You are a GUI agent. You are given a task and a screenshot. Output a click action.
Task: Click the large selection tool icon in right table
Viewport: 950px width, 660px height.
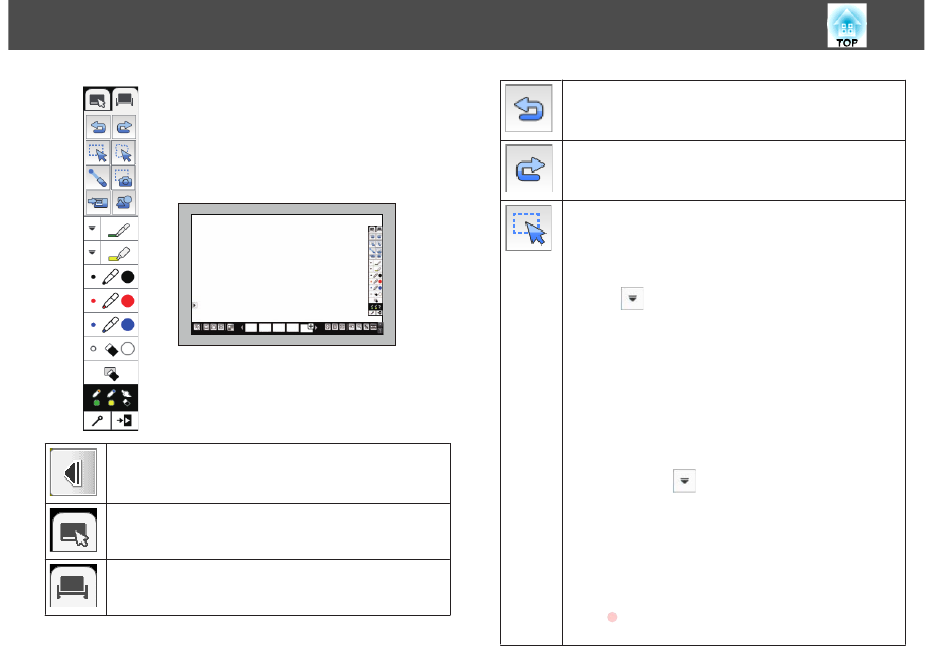529,228
